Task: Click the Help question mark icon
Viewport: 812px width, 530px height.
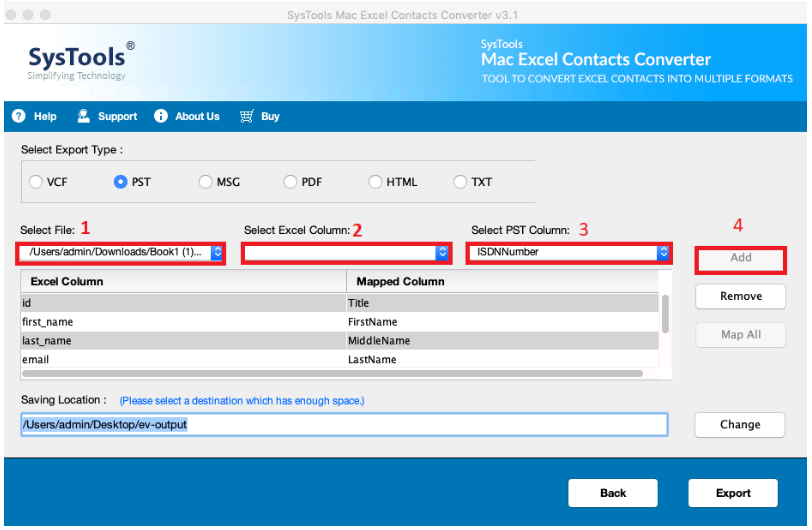Action: pyautogui.click(x=19, y=116)
